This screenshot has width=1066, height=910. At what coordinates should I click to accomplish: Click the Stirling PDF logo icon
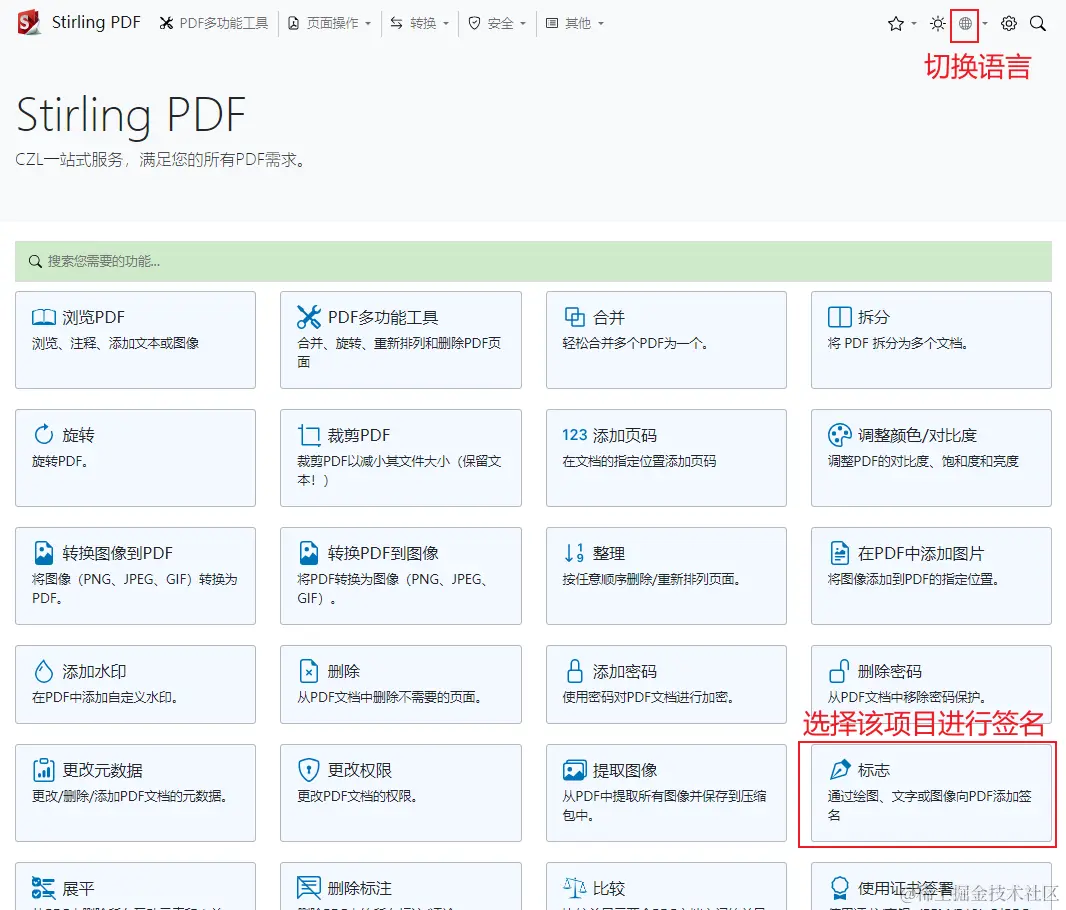point(29,22)
